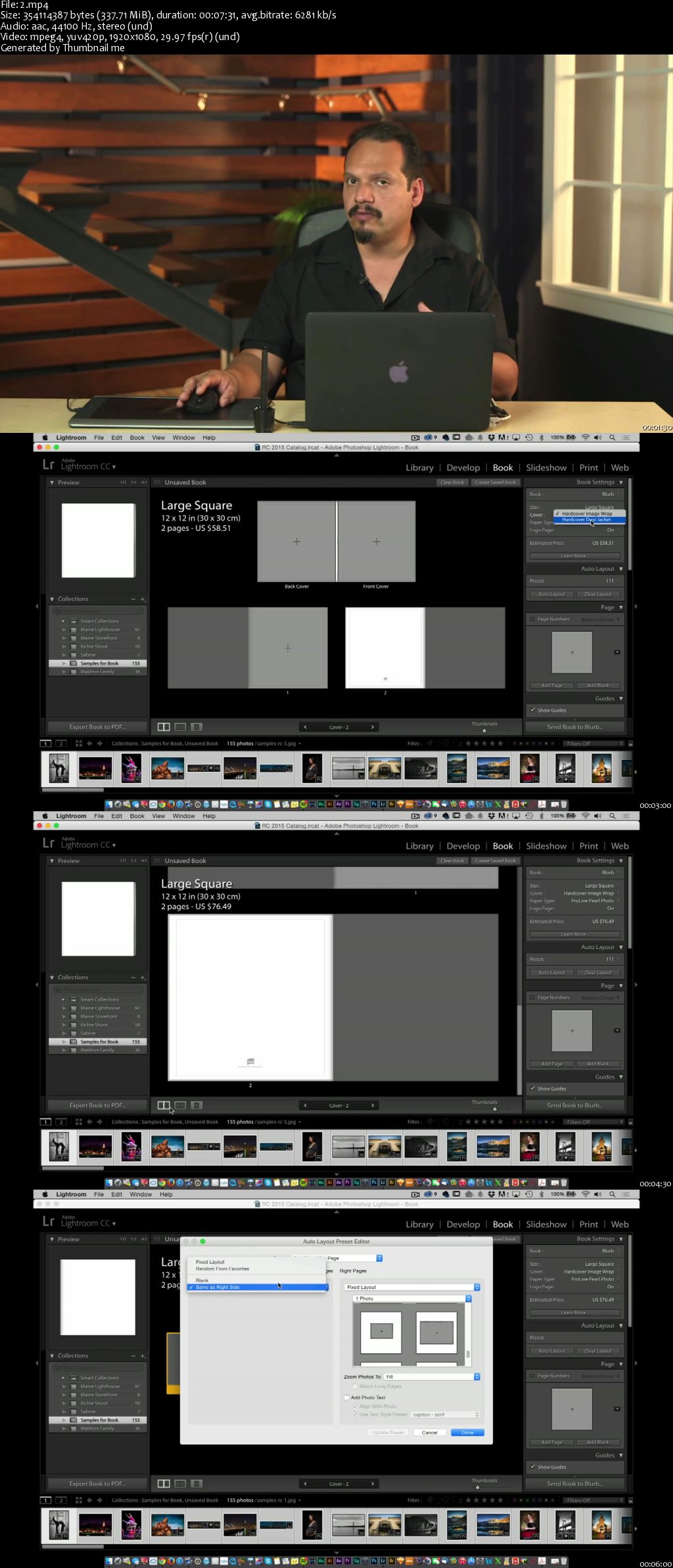This screenshot has width=673, height=1568.
Task: Enable Page Numbers checkbox in 00:03:00 frame
Action: pyautogui.click(x=532, y=619)
